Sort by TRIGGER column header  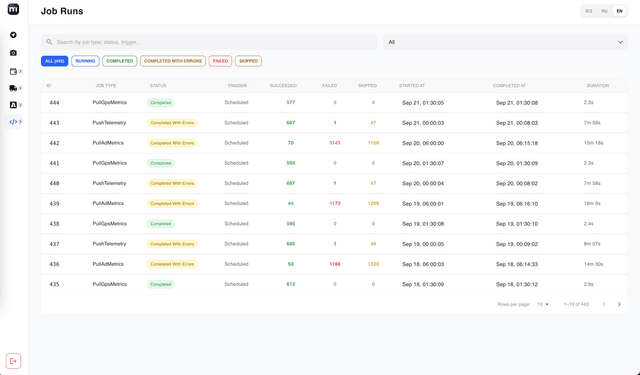point(237,86)
